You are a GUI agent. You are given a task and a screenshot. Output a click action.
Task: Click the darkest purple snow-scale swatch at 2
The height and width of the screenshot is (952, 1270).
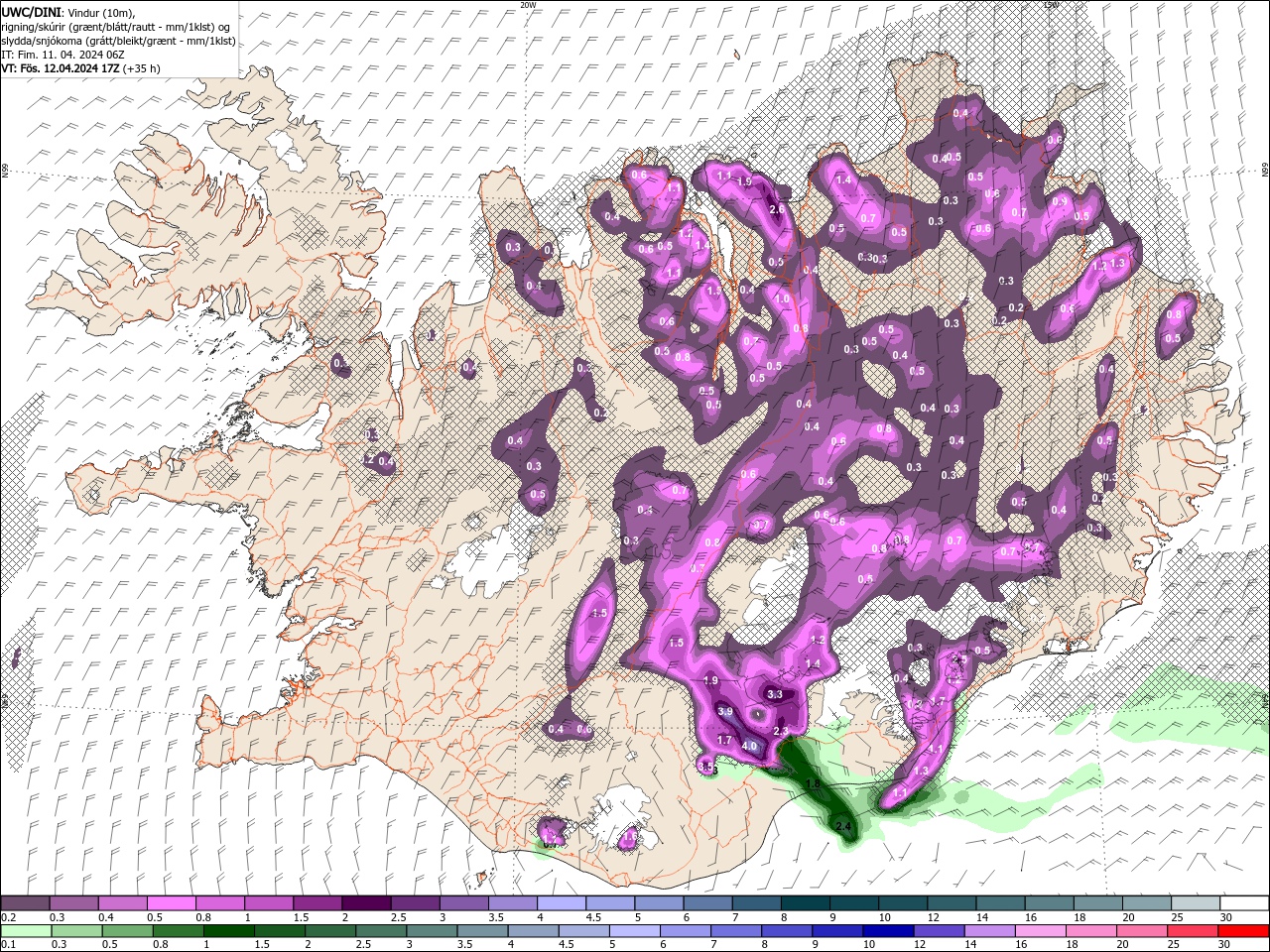(365, 903)
